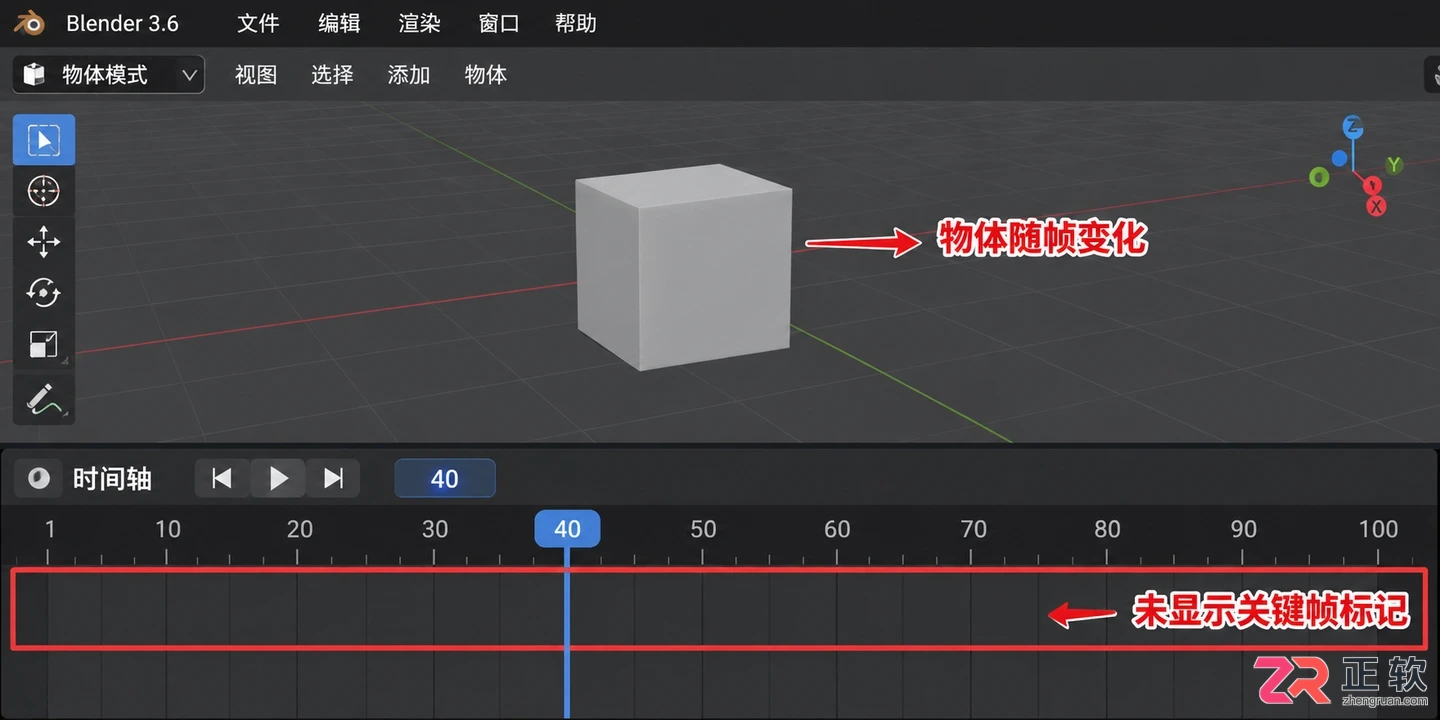Open the 渲染 menu
The image size is (1440, 720).
click(419, 23)
